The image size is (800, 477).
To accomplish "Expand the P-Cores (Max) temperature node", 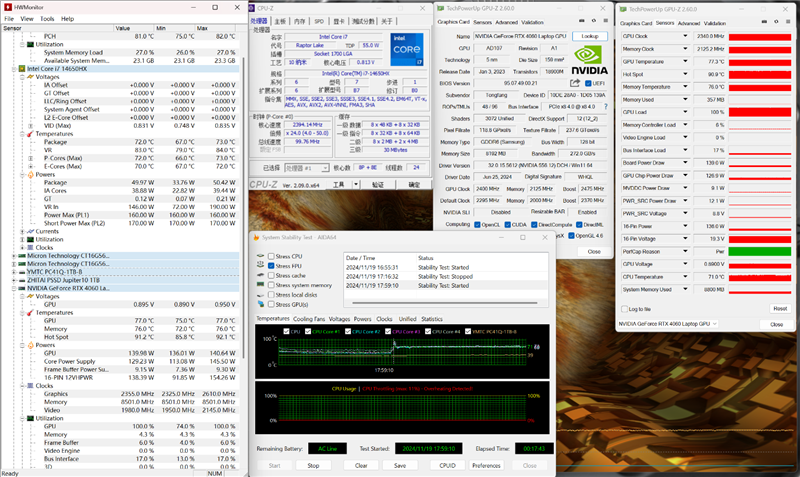I will (x=30, y=158).
